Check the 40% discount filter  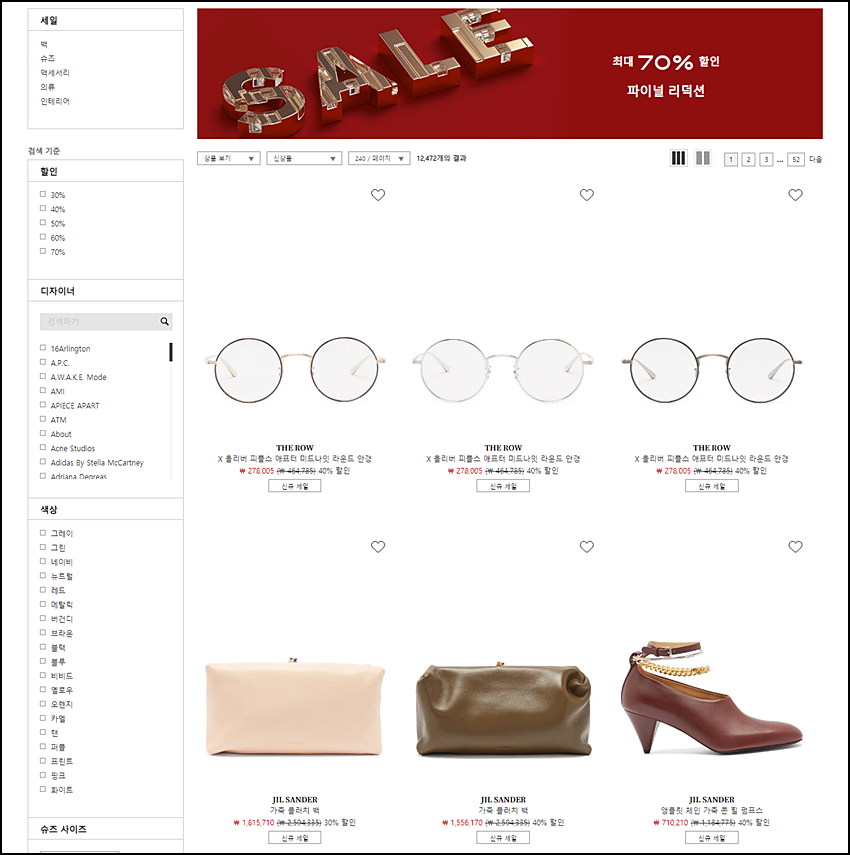(x=43, y=208)
